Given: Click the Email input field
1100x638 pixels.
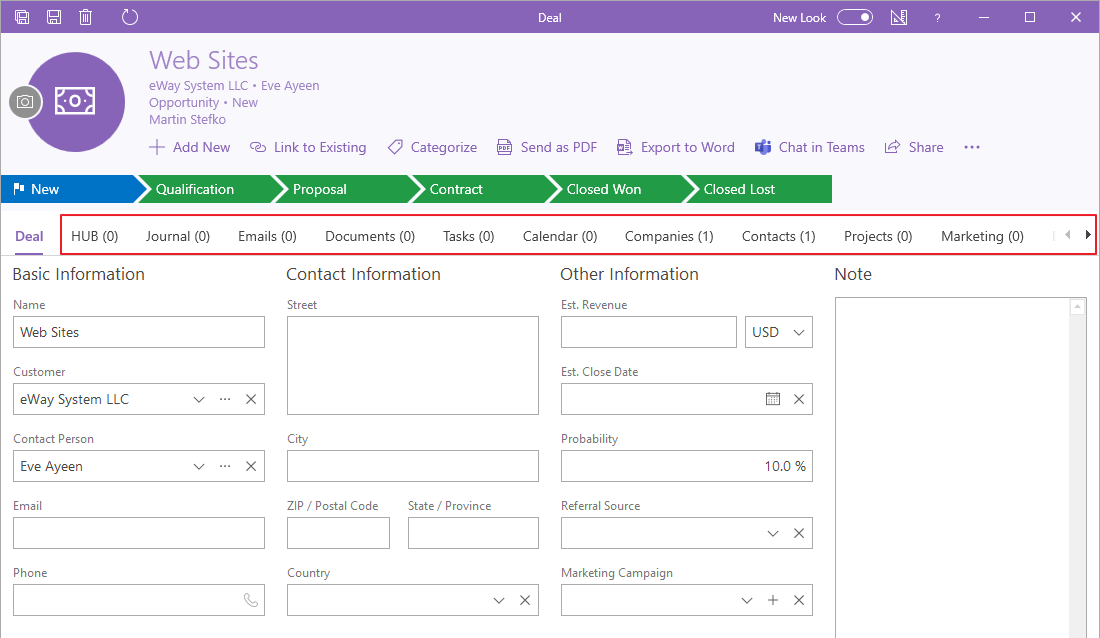Looking at the screenshot, I should [x=139, y=533].
